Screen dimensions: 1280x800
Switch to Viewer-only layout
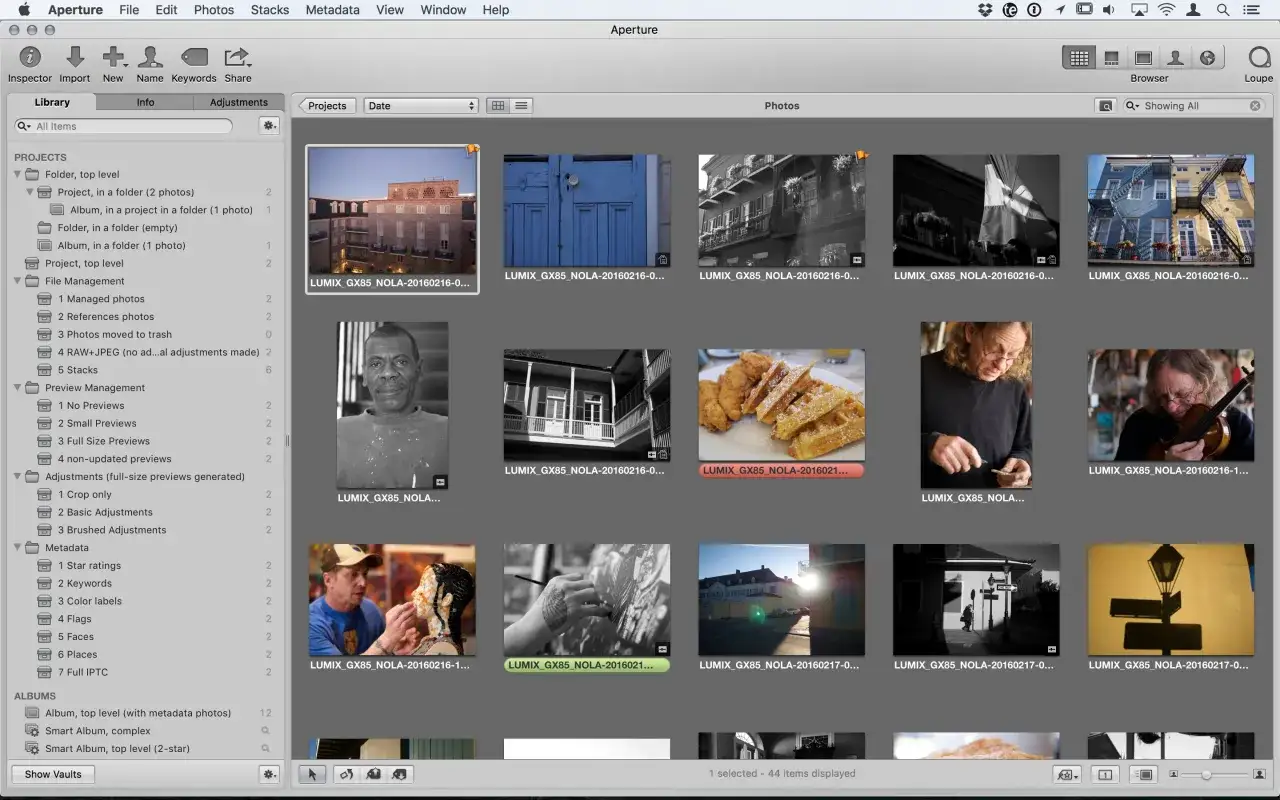(x=1143, y=58)
